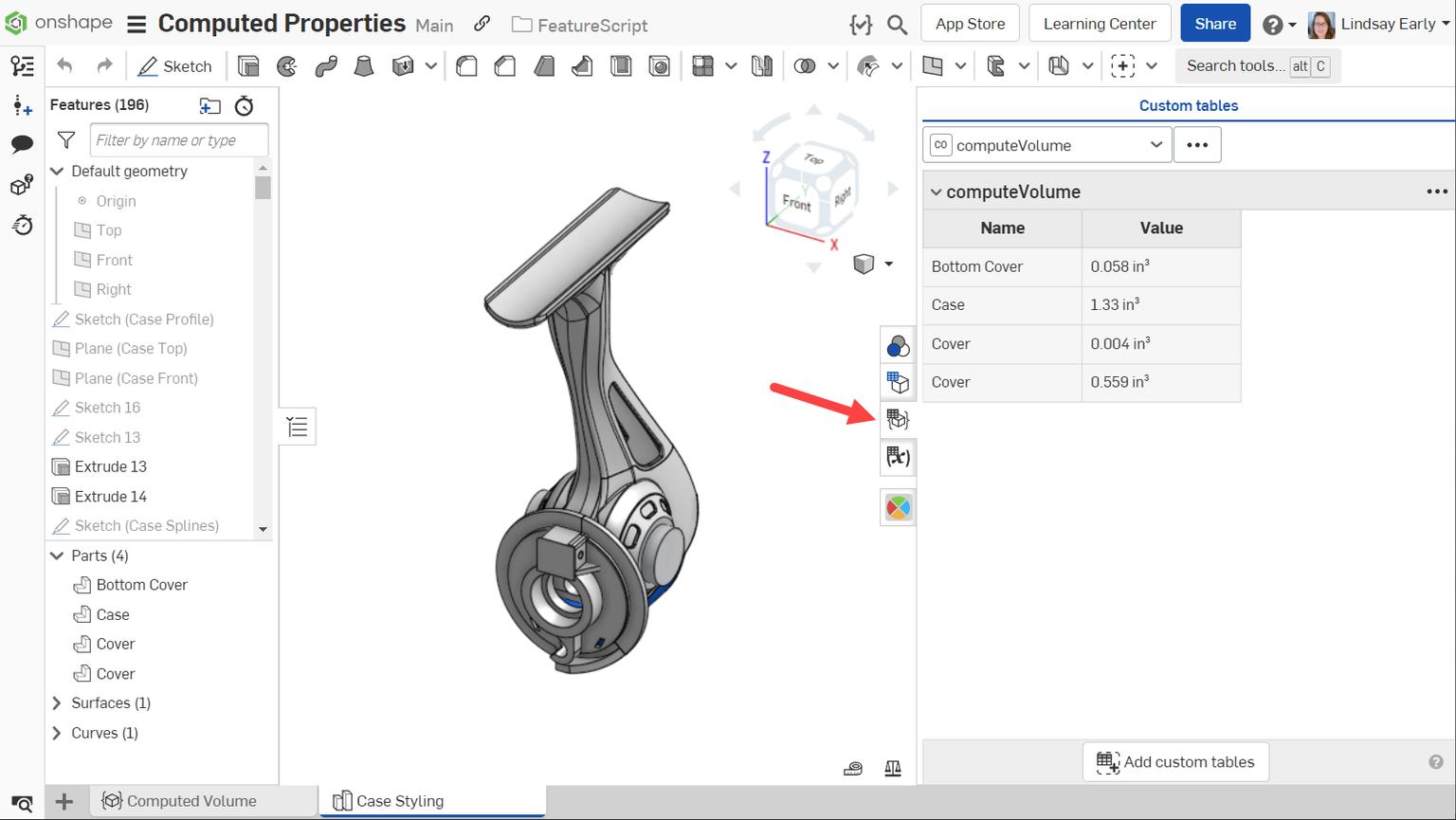Select the Revolve tool
Image resolution: width=1456 pixels, height=820 pixels.
click(x=286, y=65)
